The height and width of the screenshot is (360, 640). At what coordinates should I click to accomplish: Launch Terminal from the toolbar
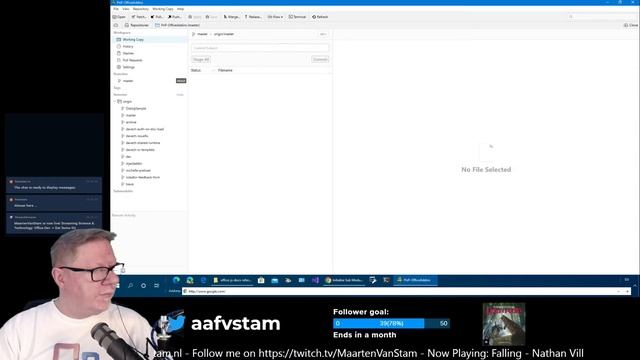[x=297, y=17]
